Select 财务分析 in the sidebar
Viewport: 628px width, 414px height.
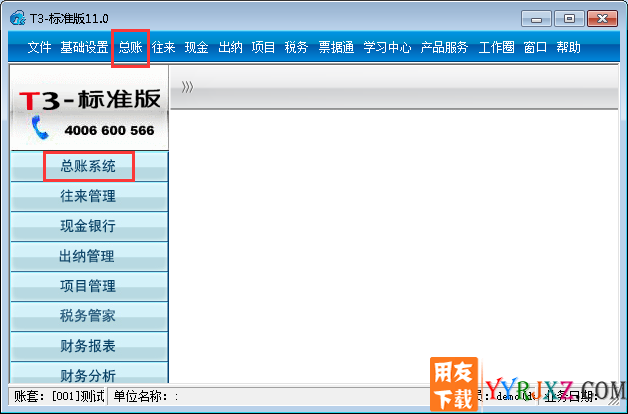(89, 373)
